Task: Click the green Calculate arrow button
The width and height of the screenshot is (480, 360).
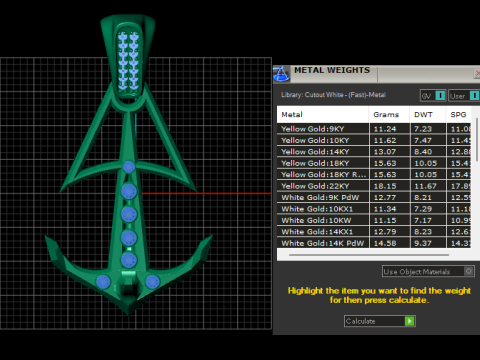Action: [409, 321]
